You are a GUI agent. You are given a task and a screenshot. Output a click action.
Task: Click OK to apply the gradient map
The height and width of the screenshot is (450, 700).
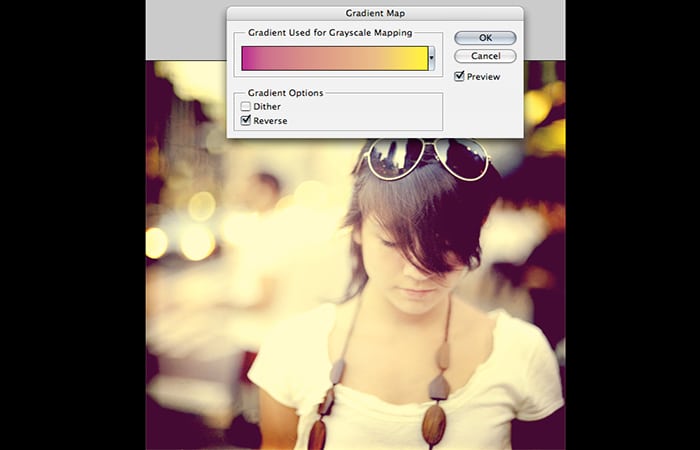(485, 38)
